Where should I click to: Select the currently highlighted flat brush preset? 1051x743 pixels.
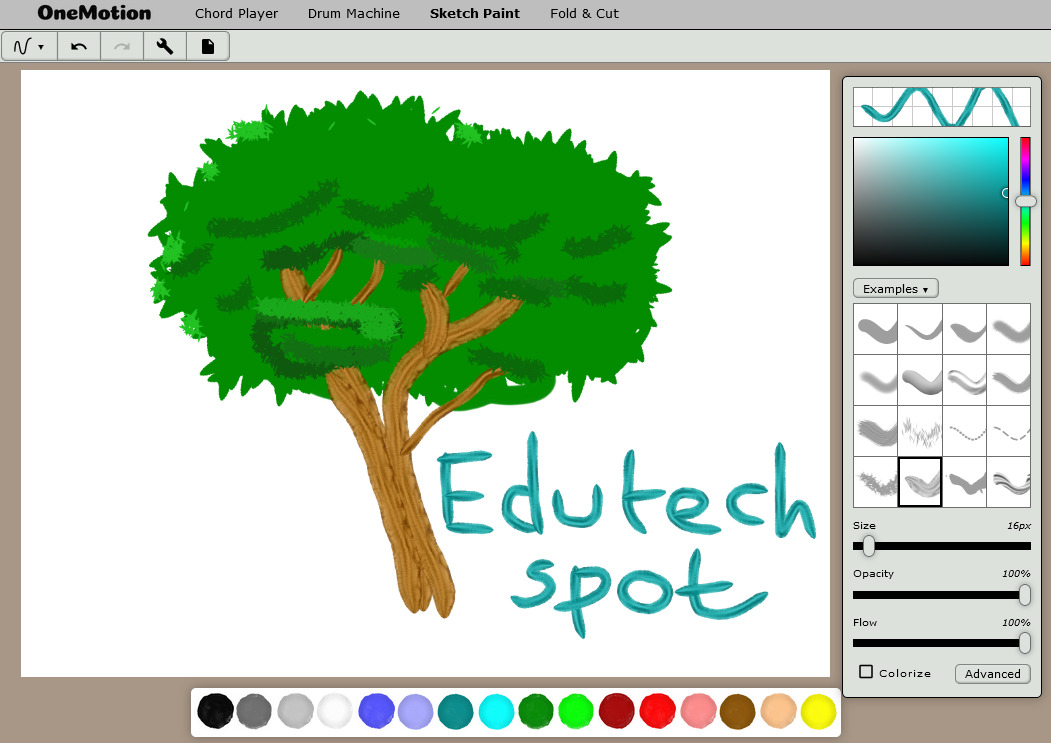920,483
